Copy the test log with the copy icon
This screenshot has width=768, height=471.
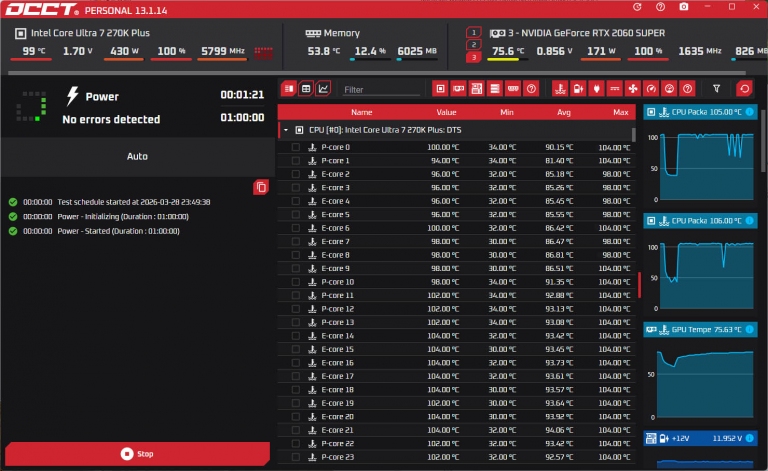coord(261,187)
